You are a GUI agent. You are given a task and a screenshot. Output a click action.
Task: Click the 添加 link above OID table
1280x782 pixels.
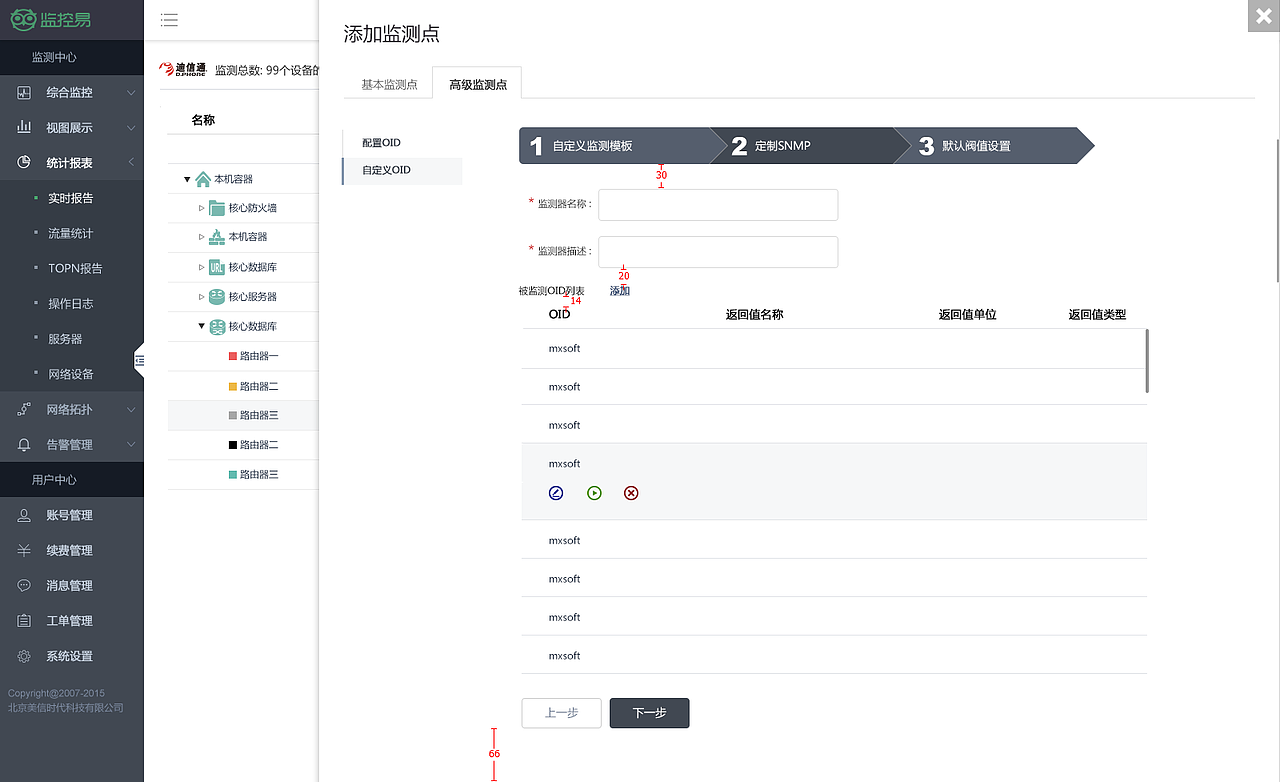tap(620, 291)
